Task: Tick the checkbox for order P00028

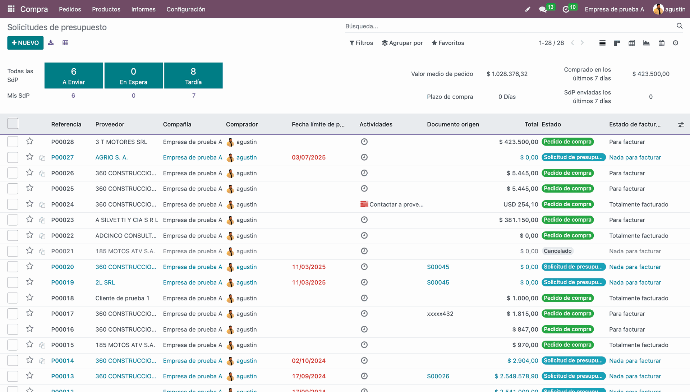Action: pos(13,142)
